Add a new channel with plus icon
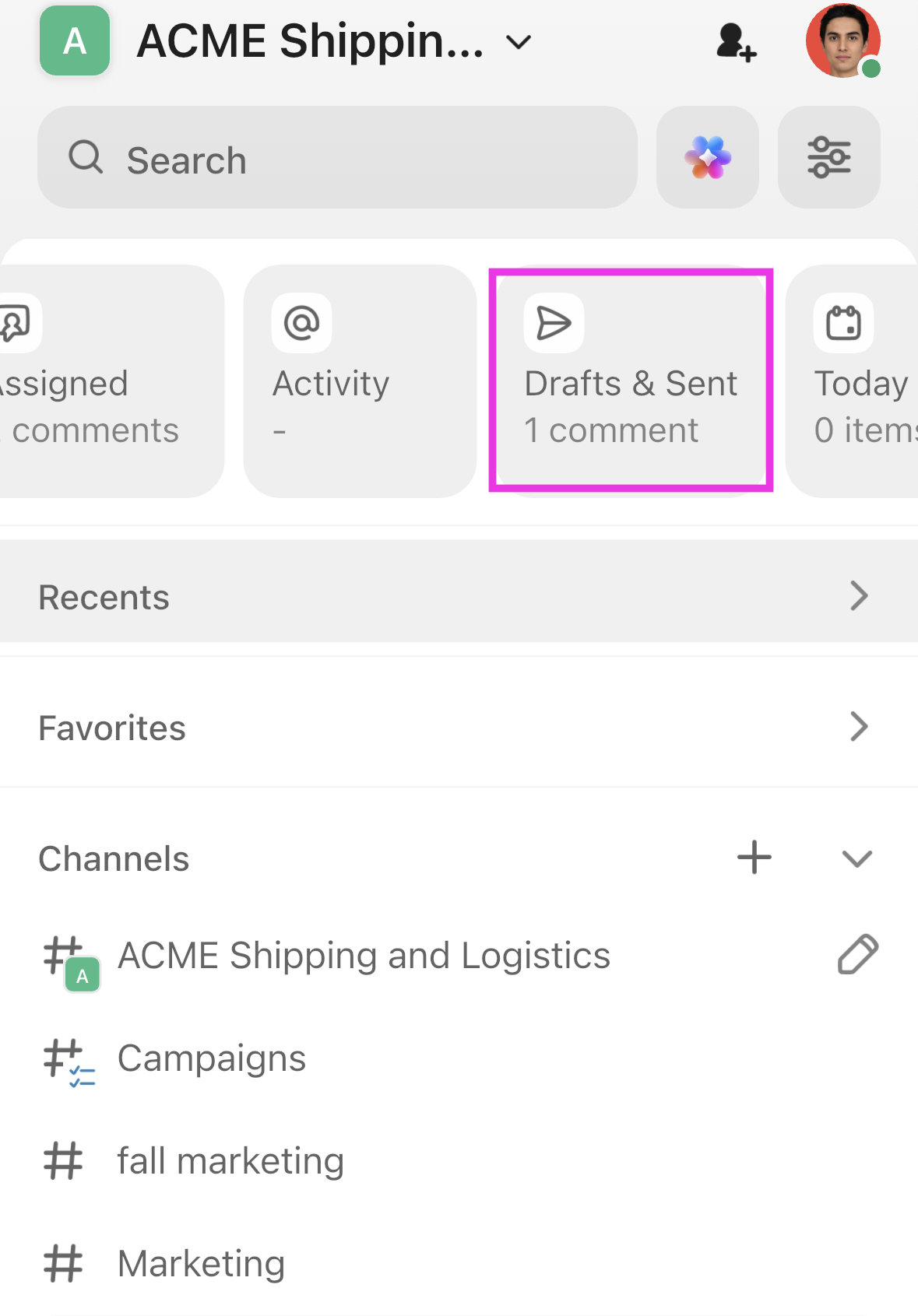Screen dimensions: 918x1316 click(x=754, y=858)
